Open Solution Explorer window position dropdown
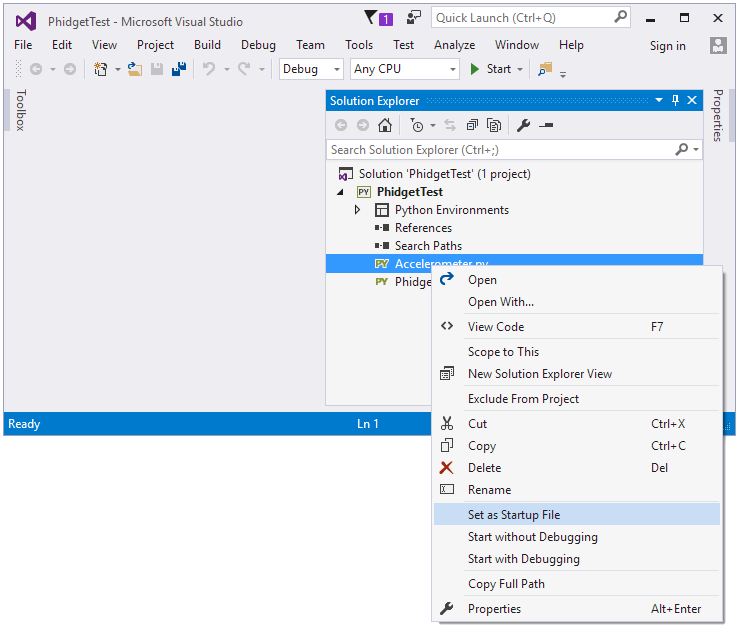The image size is (740, 625). [x=659, y=101]
